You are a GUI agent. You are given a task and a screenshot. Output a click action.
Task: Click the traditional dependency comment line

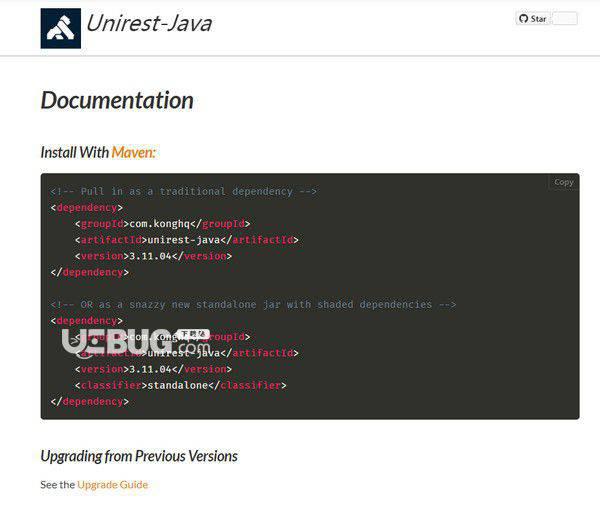coord(184,191)
